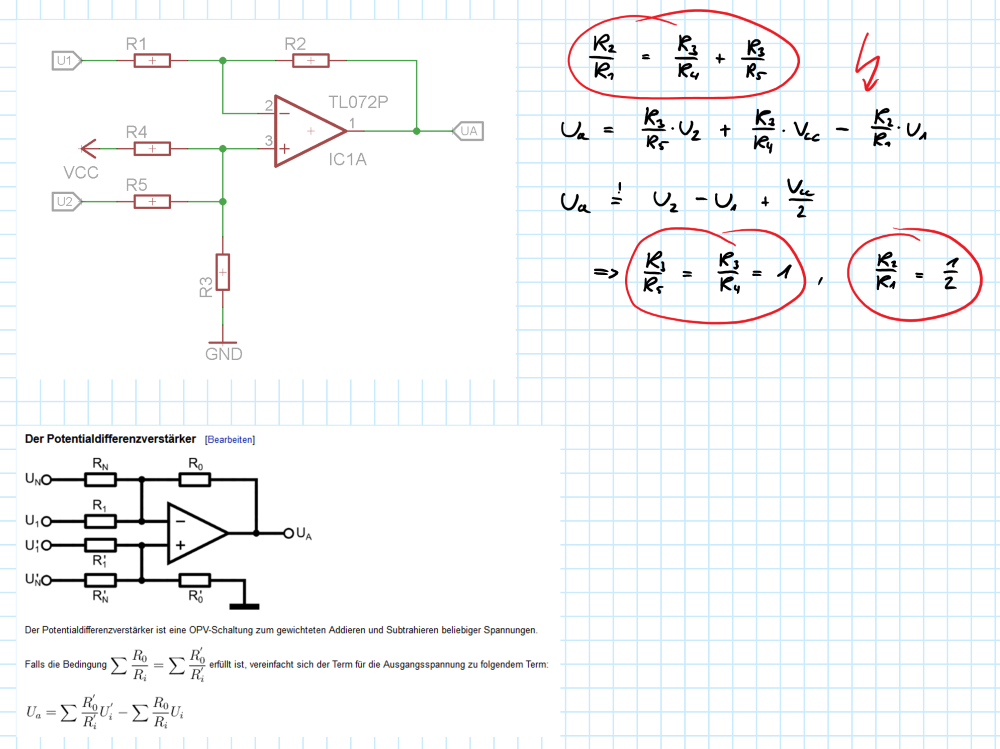The image size is (1000, 749).
Task: Click the op-amp in the Potentialdifferenzverstärker diagram
Action: coord(197,533)
